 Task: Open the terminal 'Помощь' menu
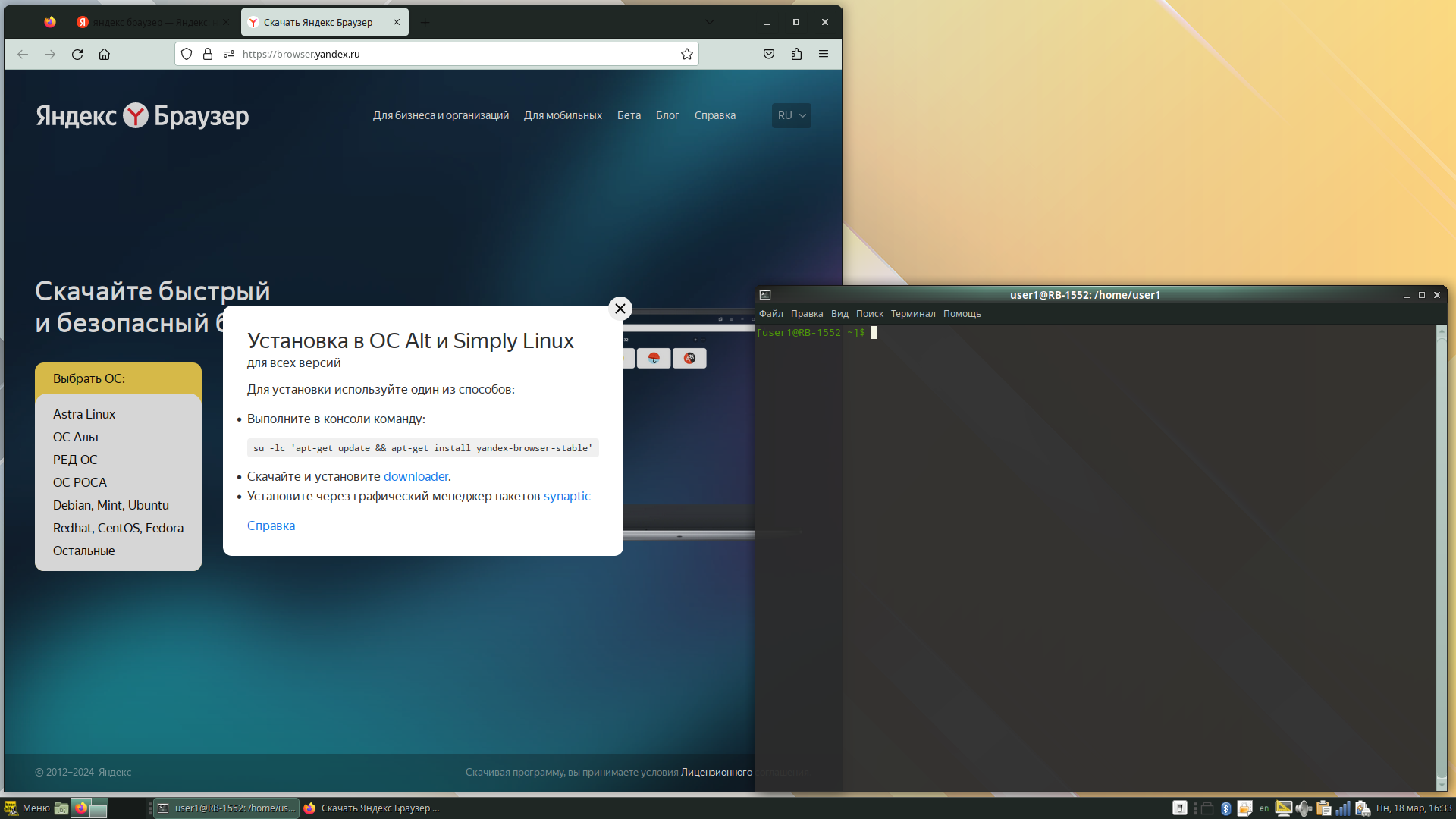[962, 313]
